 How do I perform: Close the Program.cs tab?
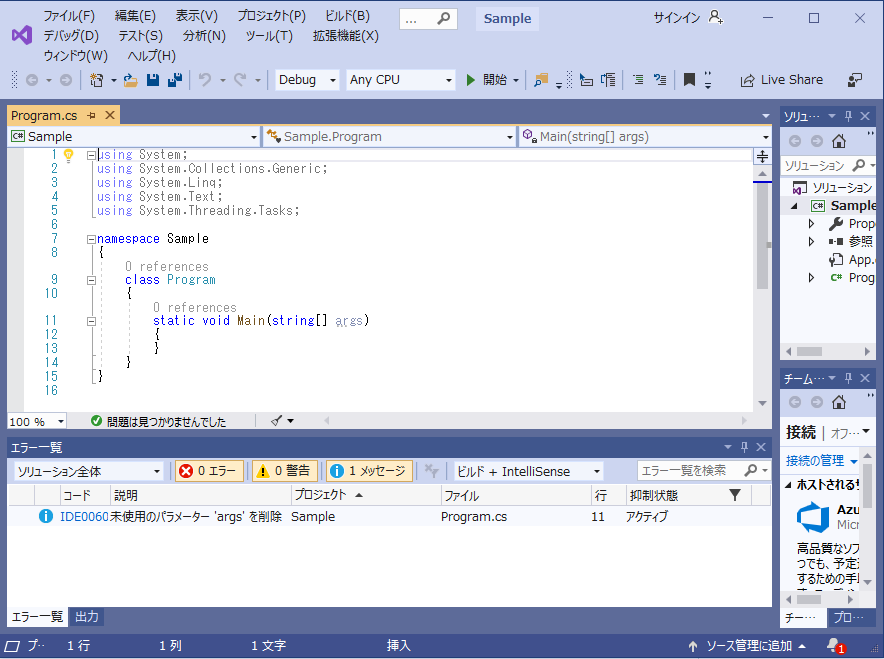tap(110, 116)
